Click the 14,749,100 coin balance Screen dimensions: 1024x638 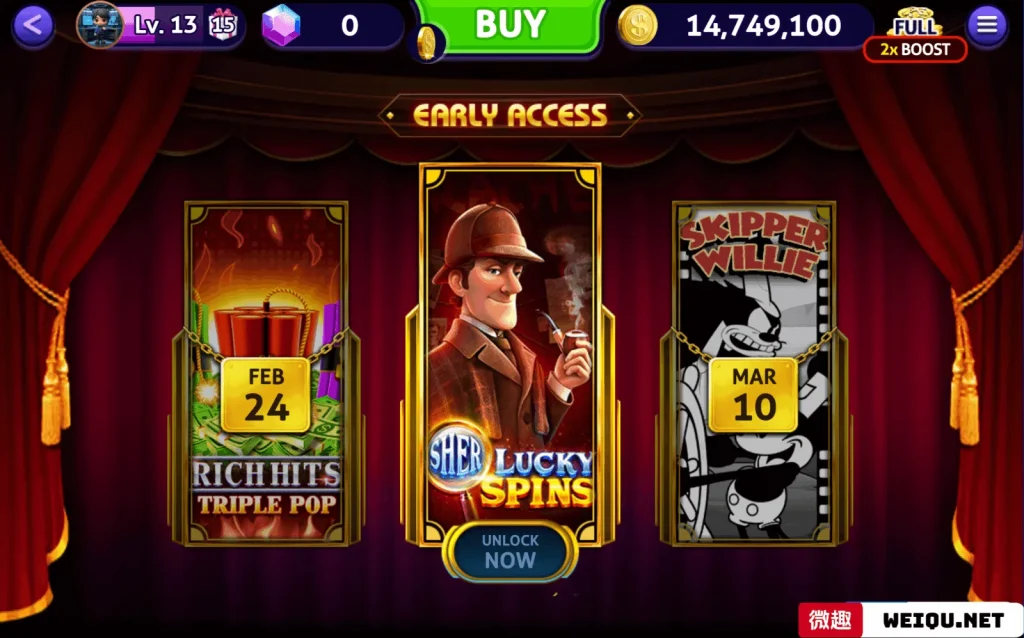pyautogui.click(x=763, y=25)
